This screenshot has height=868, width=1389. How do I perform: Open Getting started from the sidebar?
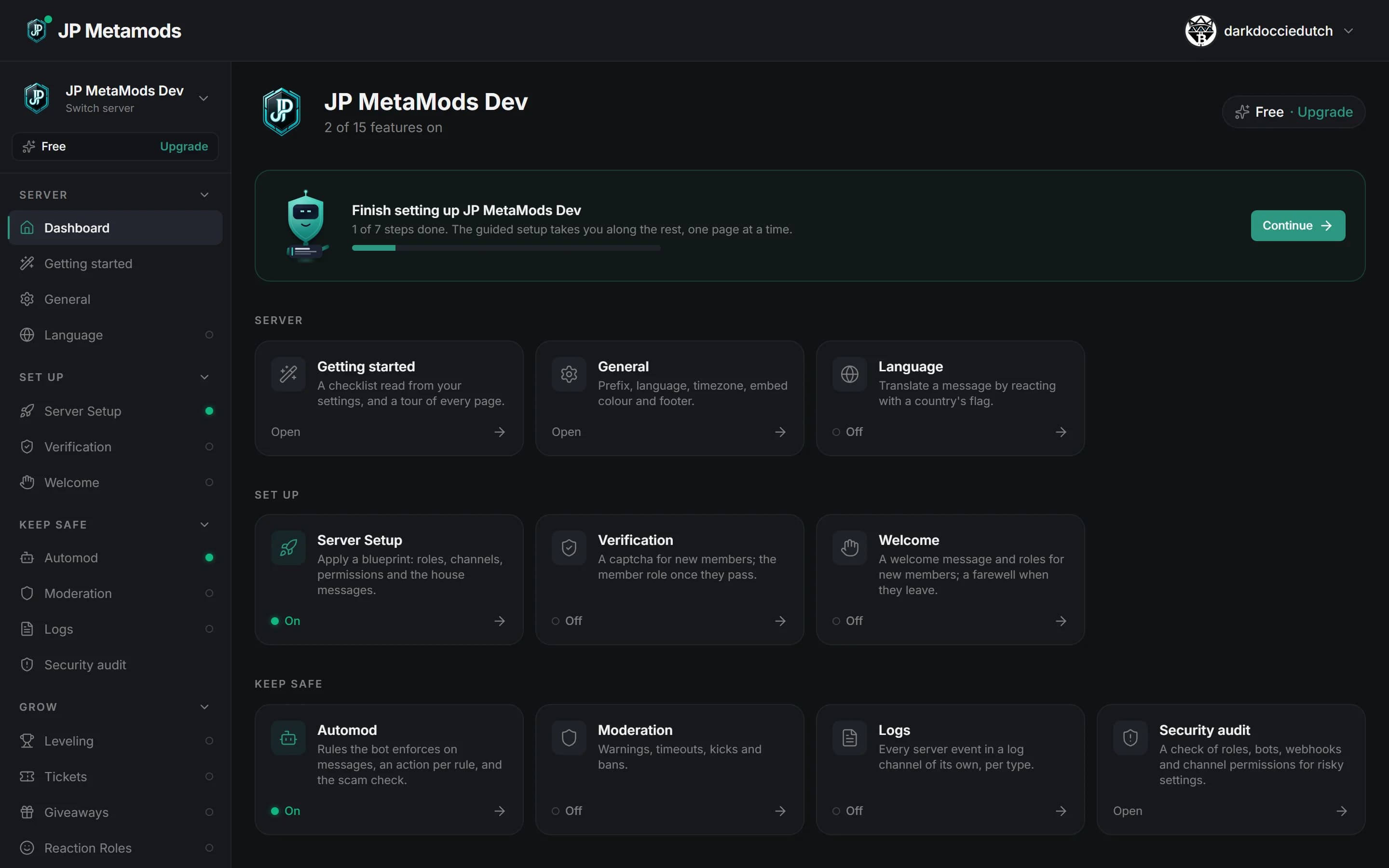pos(115,263)
